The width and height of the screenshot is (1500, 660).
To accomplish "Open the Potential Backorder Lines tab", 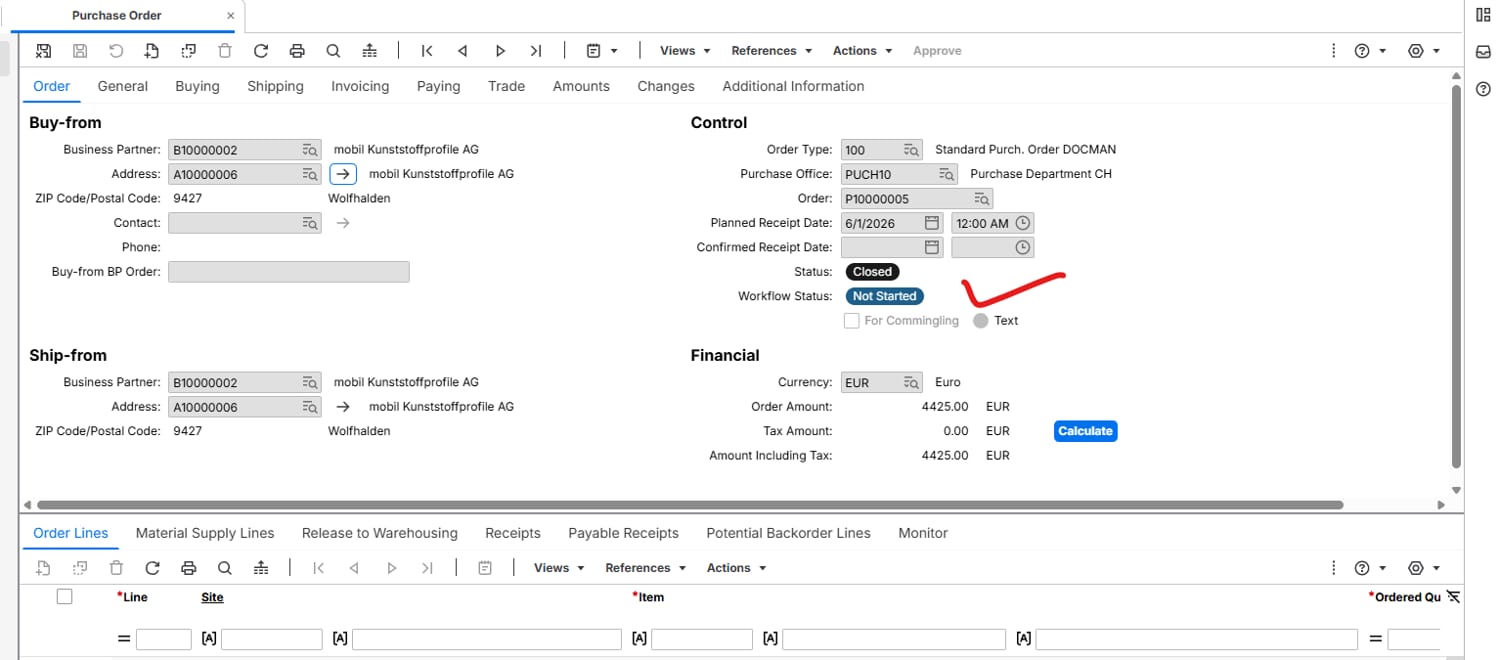I will pyautogui.click(x=788, y=533).
